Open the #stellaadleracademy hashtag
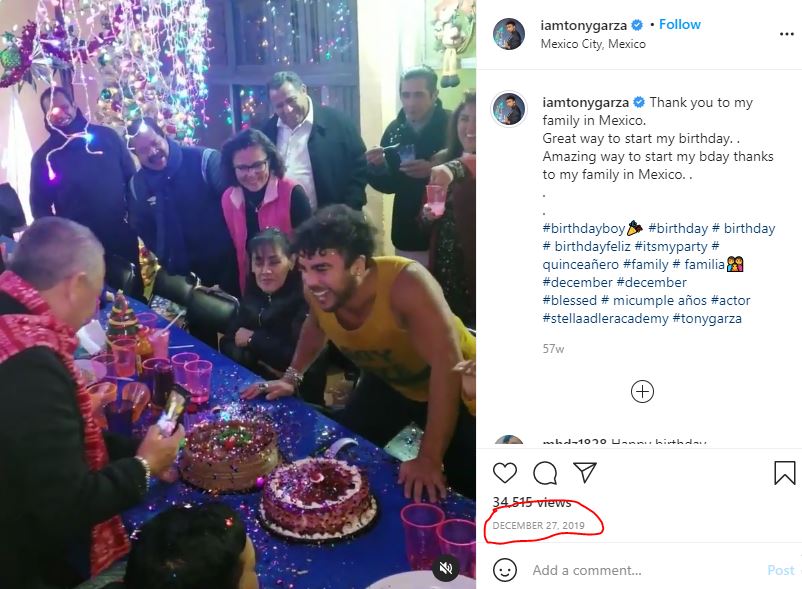The image size is (802, 589). (605, 319)
